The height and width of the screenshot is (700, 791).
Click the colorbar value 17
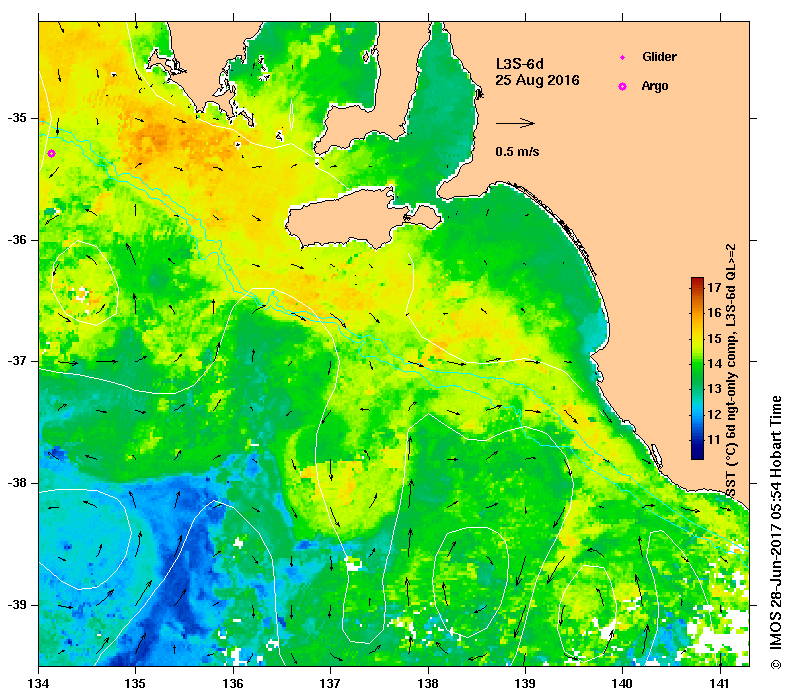pyautogui.click(x=714, y=288)
